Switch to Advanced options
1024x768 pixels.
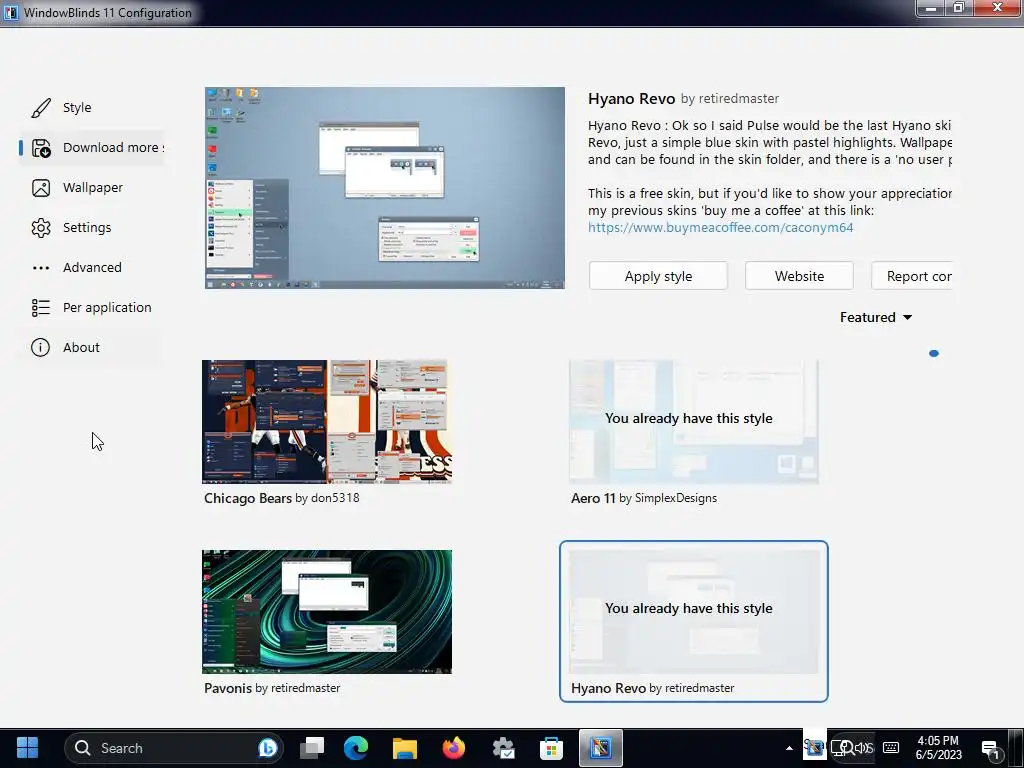pyautogui.click(x=92, y=267)
